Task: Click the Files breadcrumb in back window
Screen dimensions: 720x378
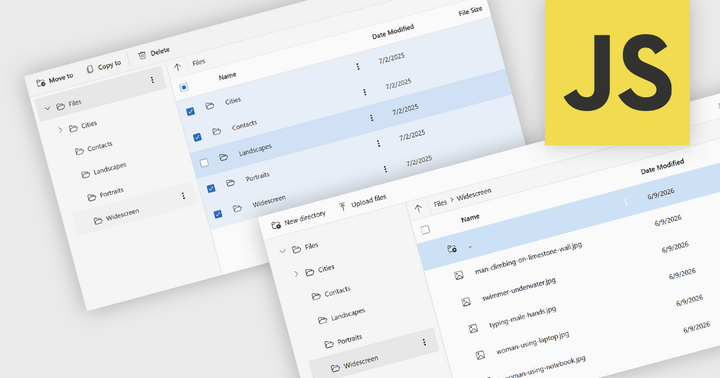Action: click(x=199, y=62)
